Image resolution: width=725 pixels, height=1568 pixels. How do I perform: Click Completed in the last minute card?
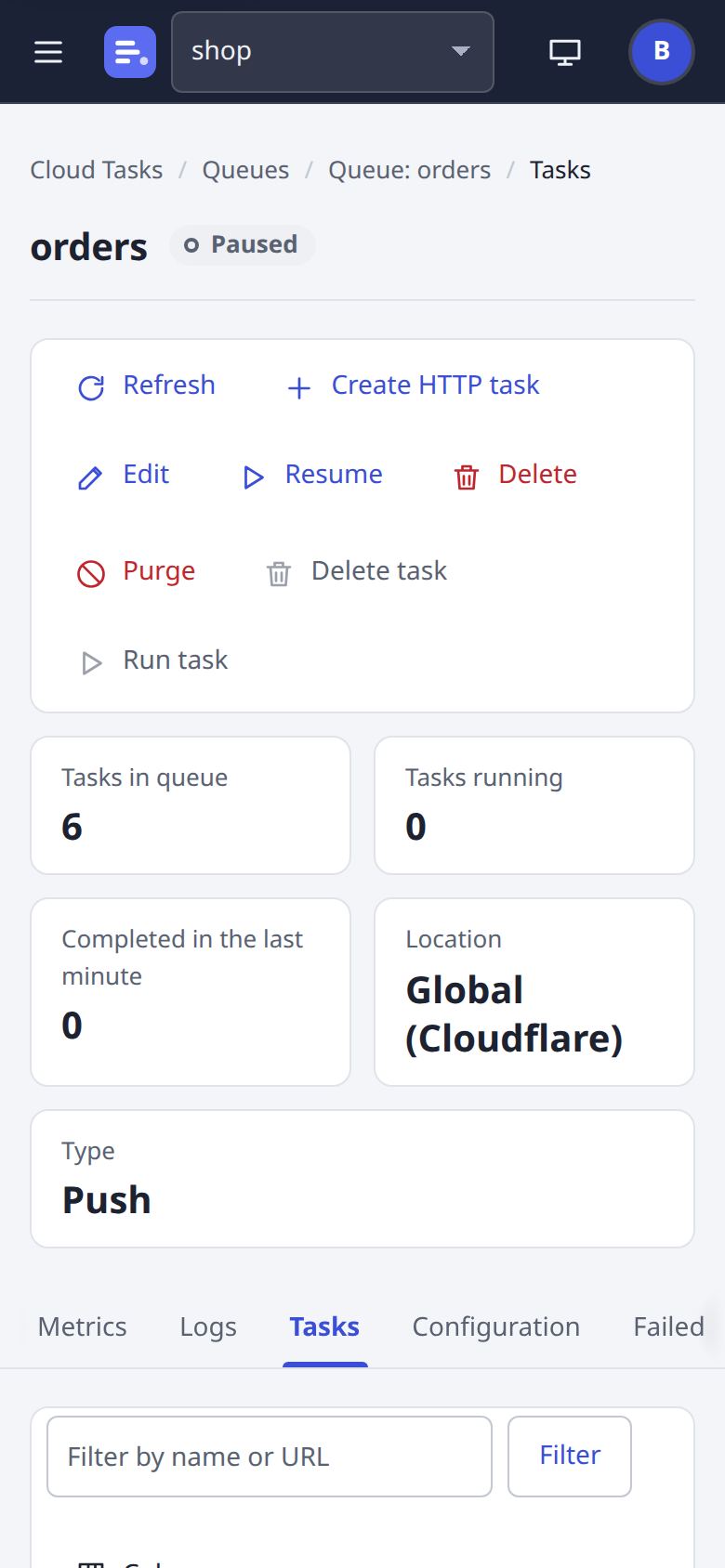click(x=191, y=992)
